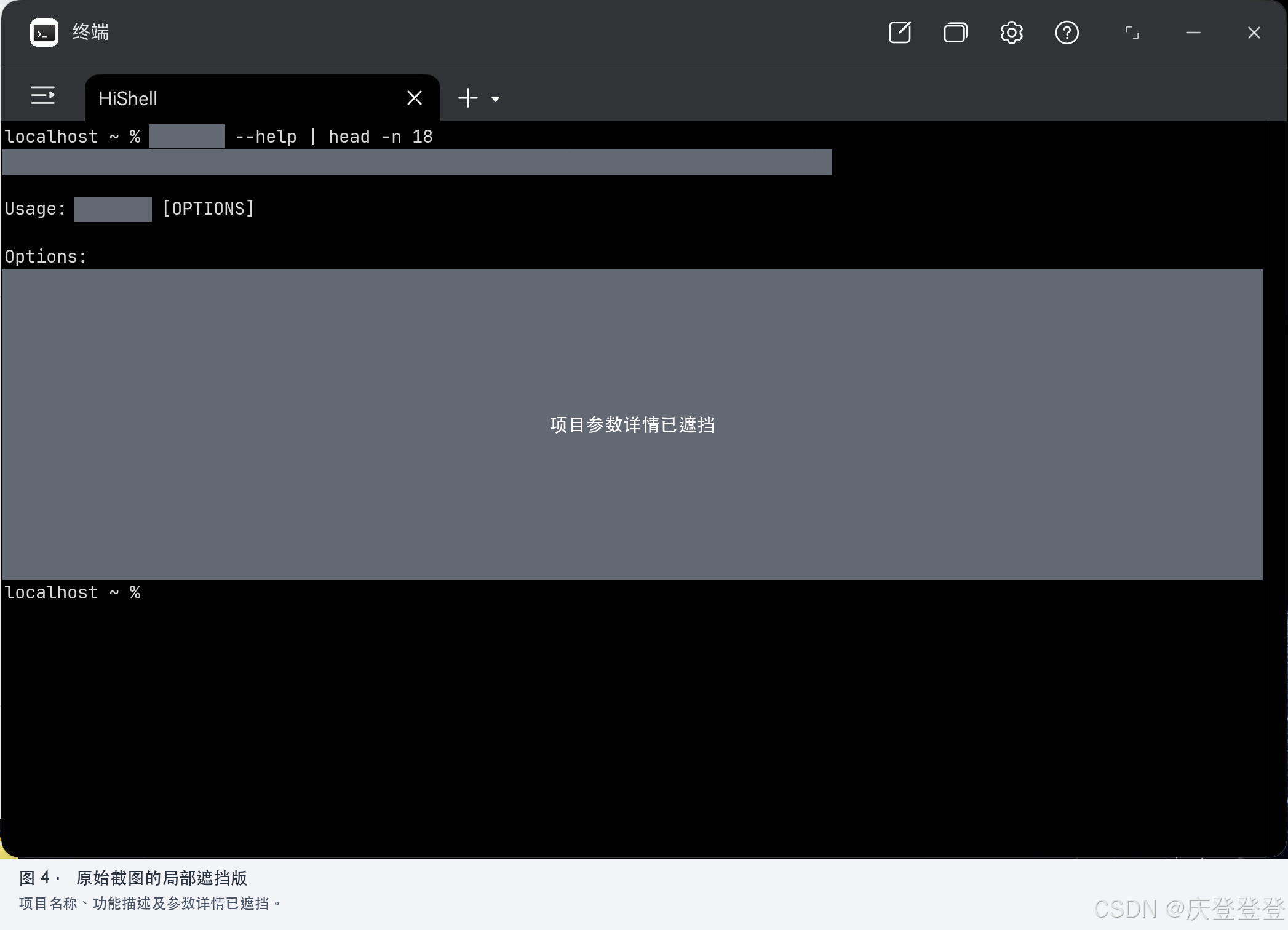Click the multi-window stack icon
Screen dimensions: 1288x930
click(955, 33)
